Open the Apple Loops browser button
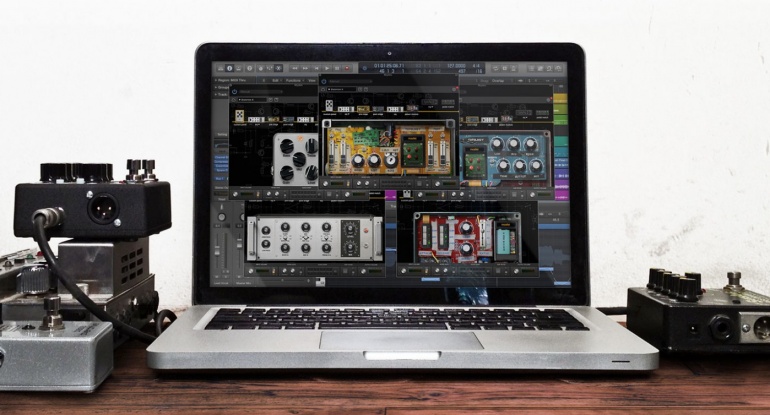This screenshot has width=770, height=415. 549,68
